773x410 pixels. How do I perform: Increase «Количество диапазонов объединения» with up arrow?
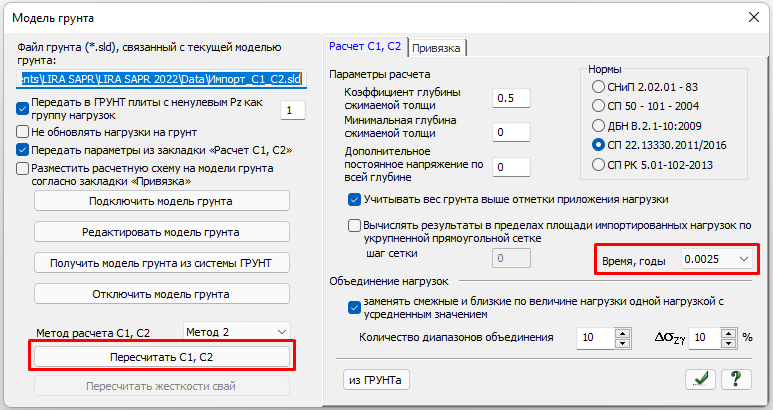pos(623,333)
